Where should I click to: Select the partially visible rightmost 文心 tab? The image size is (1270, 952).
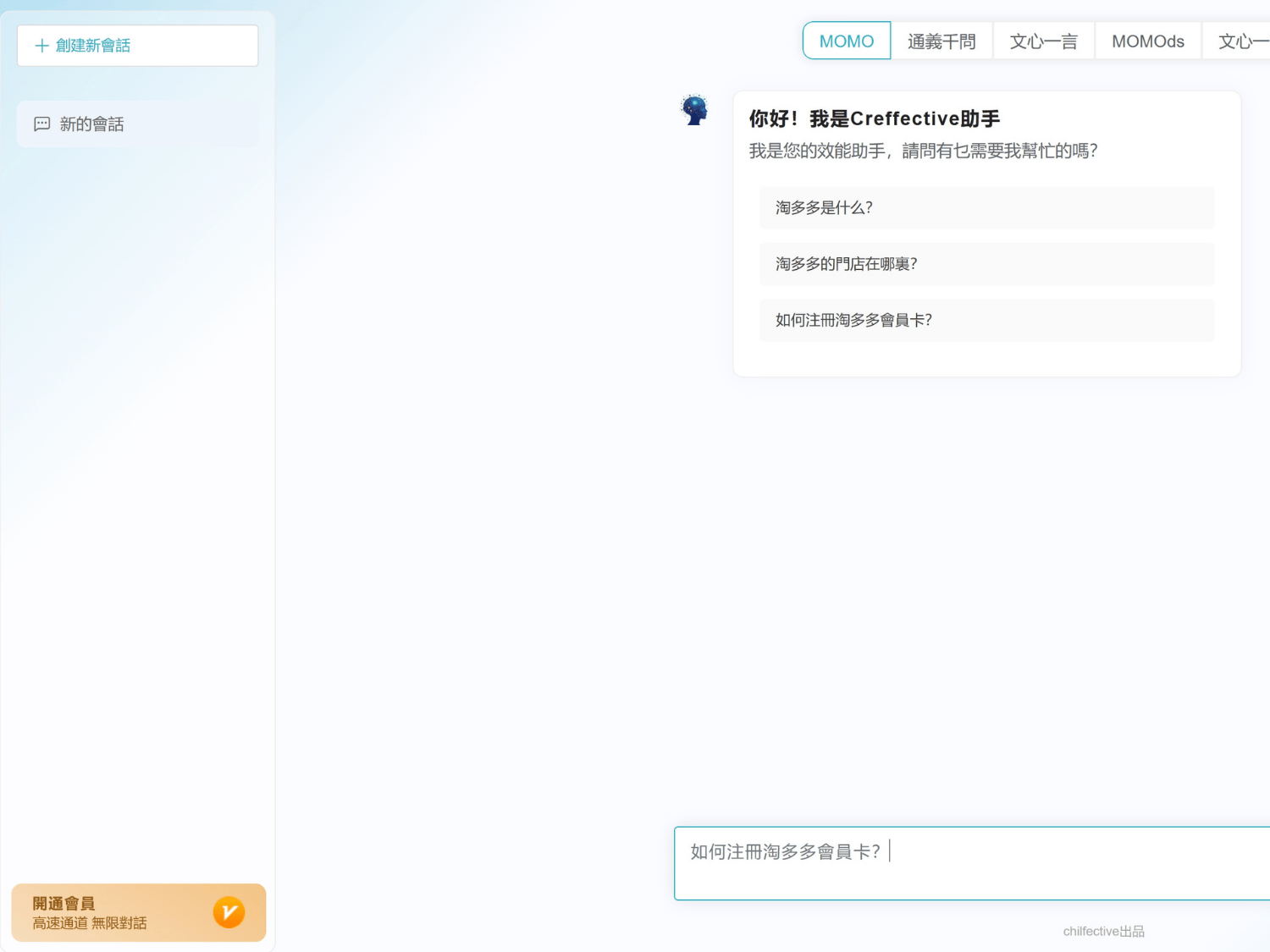point(1238,41)
